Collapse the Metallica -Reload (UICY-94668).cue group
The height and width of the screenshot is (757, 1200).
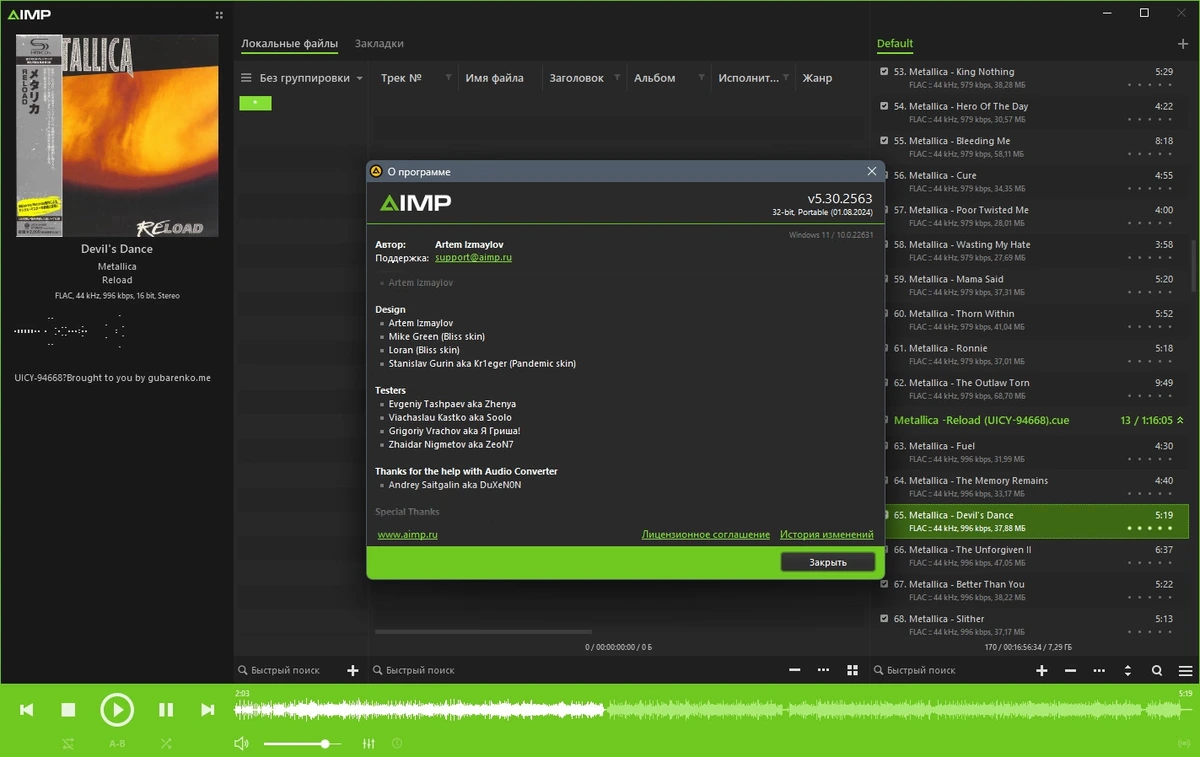1180,421
